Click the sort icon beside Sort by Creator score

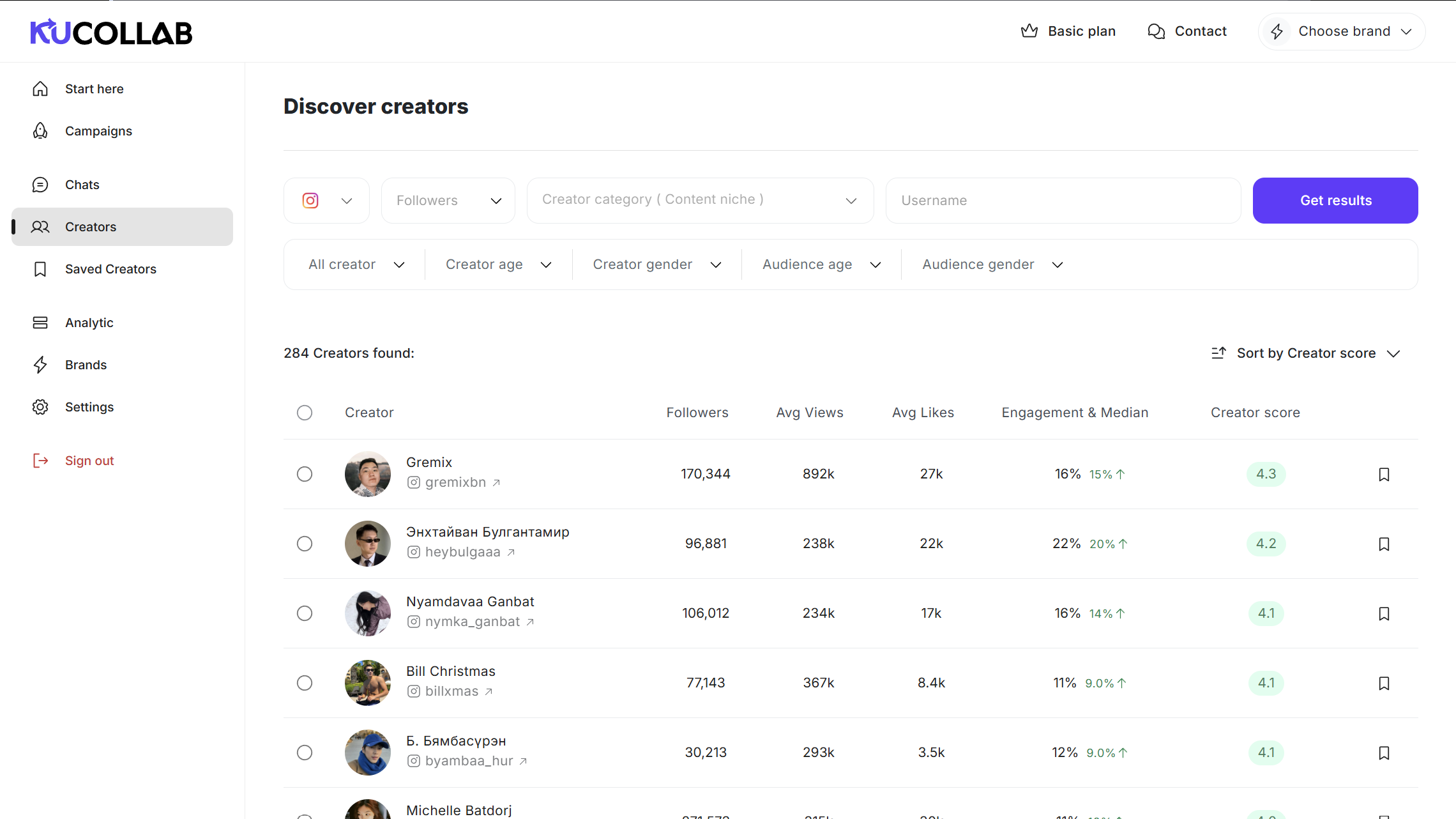pos(1218,353)
